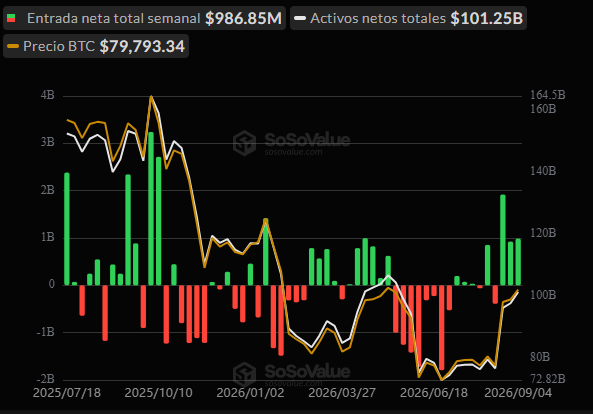This screenshot has width=593, height=414.
Task: Toggle the Entrada neta total semanal legend
Action: click(144, 18)
